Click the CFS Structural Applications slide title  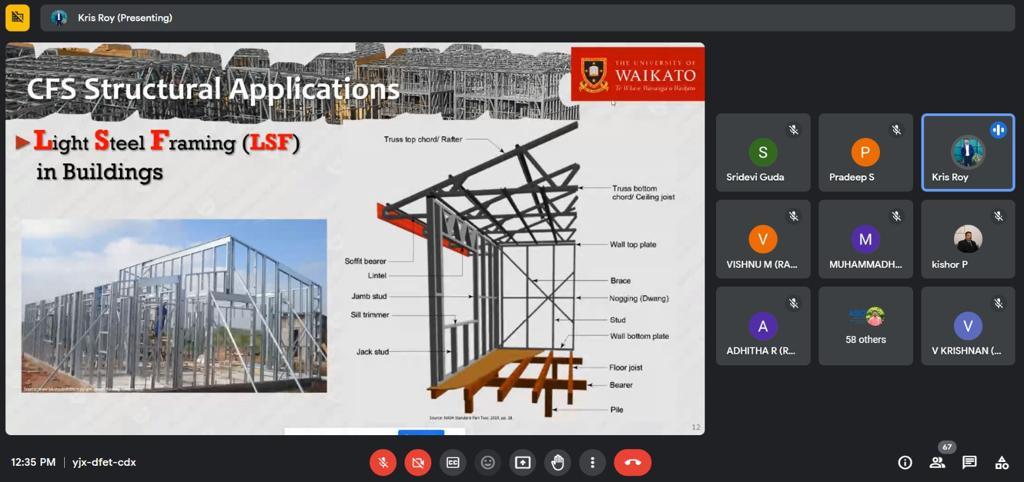213,89
